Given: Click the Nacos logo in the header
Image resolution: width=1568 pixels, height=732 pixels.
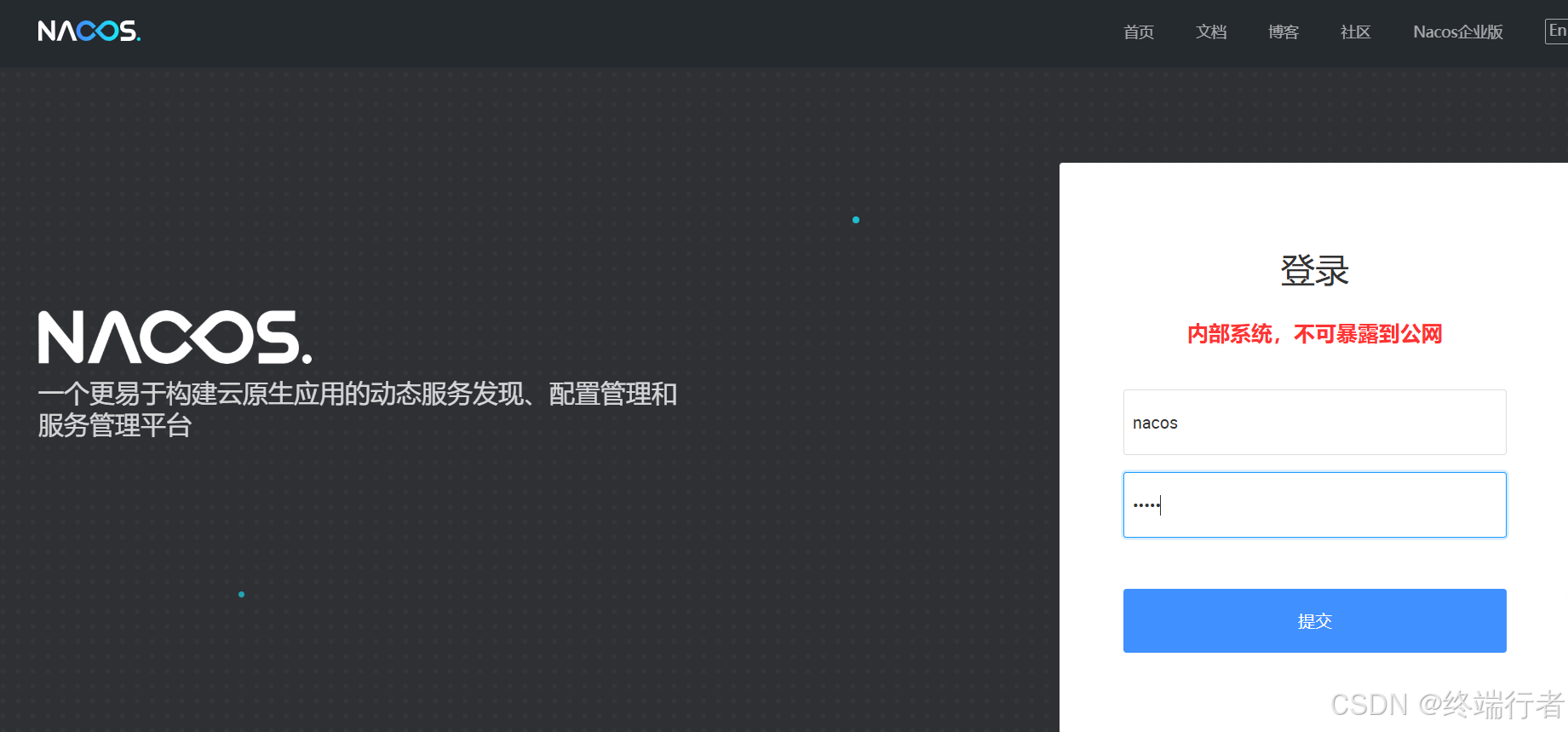Looking at the screenshot, I should coord(89,32).
